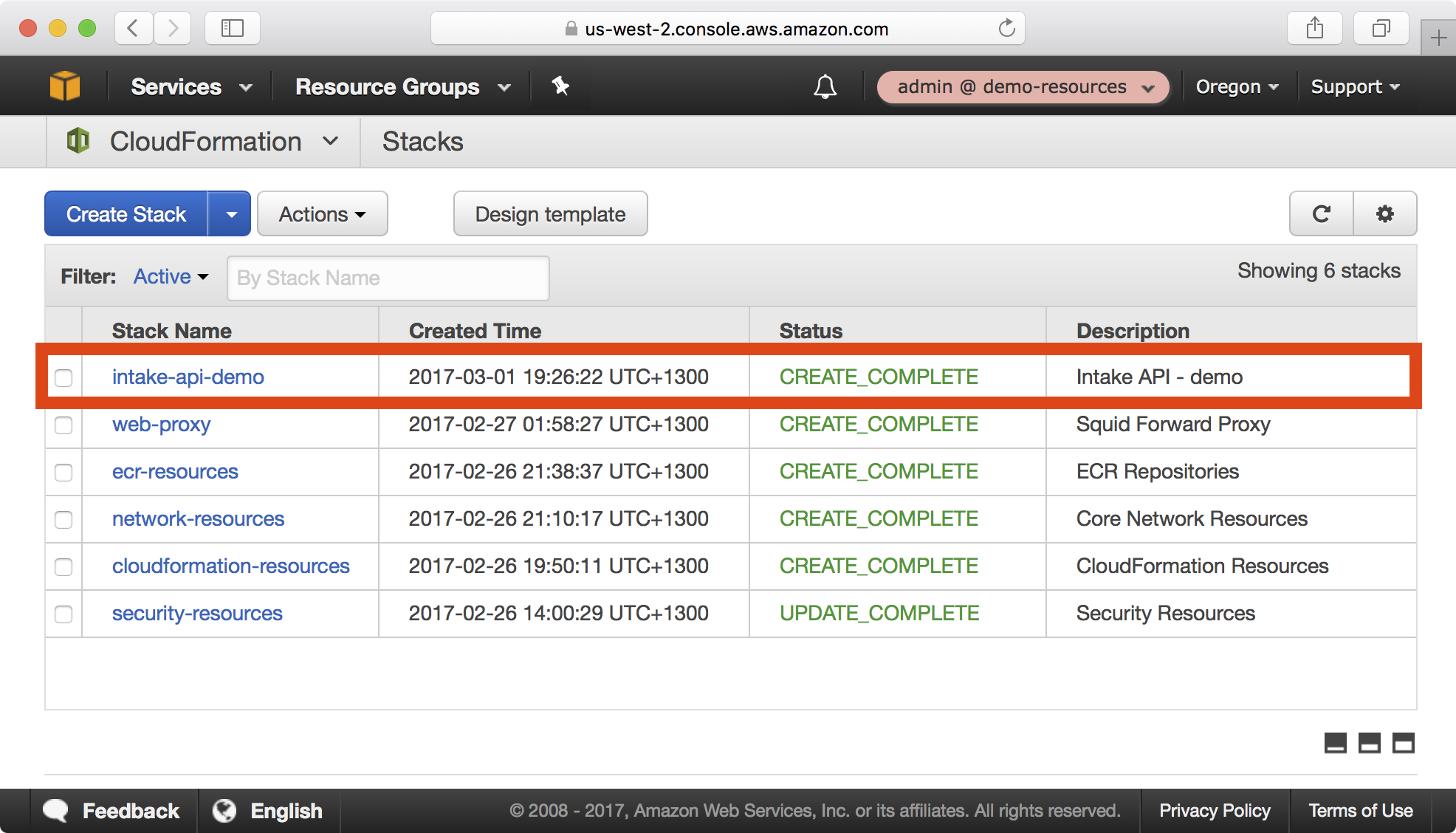Open the ecr-resources stack
Screen dimensions: 1456x833
pos(175,471)
